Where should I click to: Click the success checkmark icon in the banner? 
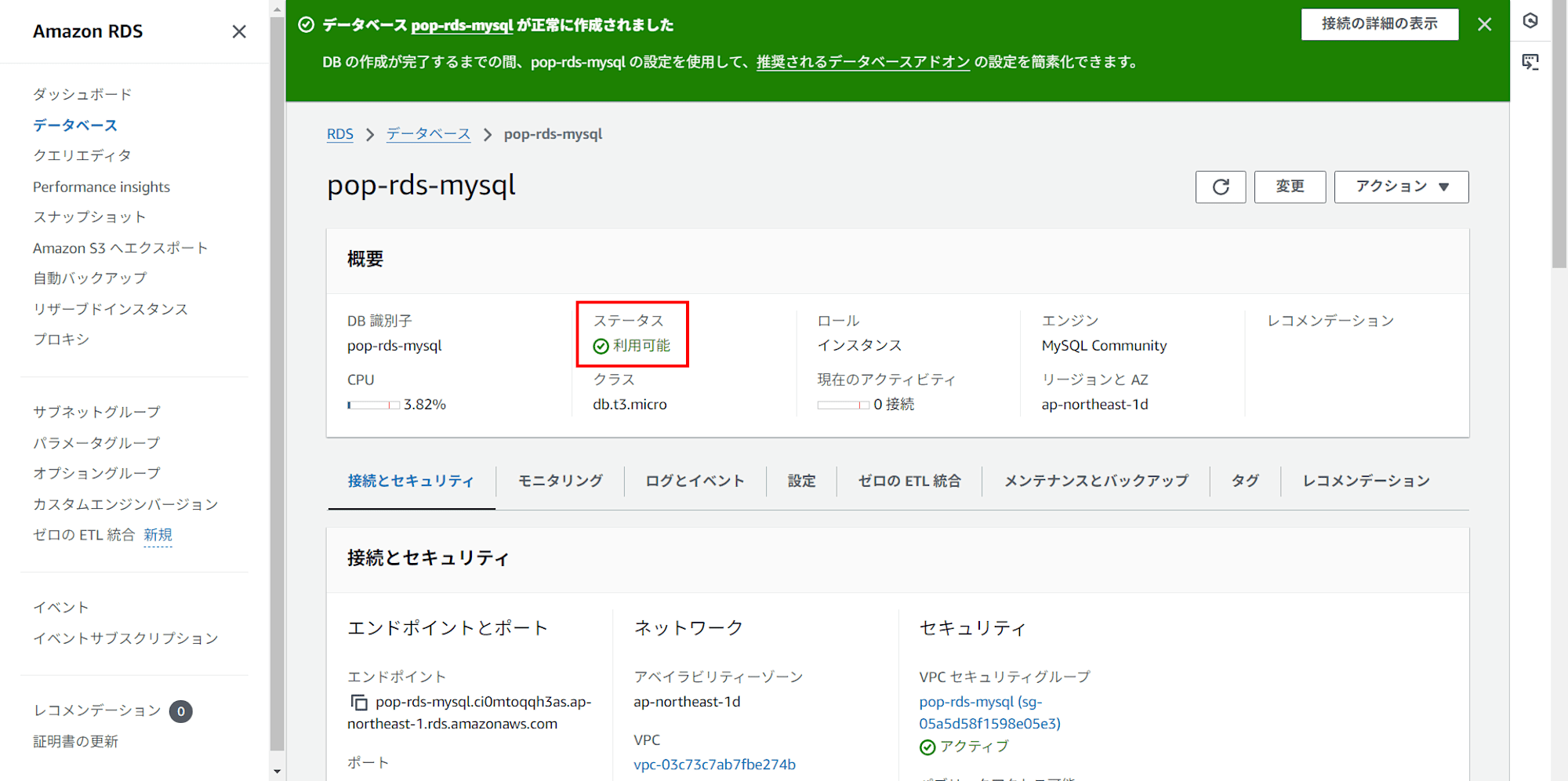tap(307, 25)
